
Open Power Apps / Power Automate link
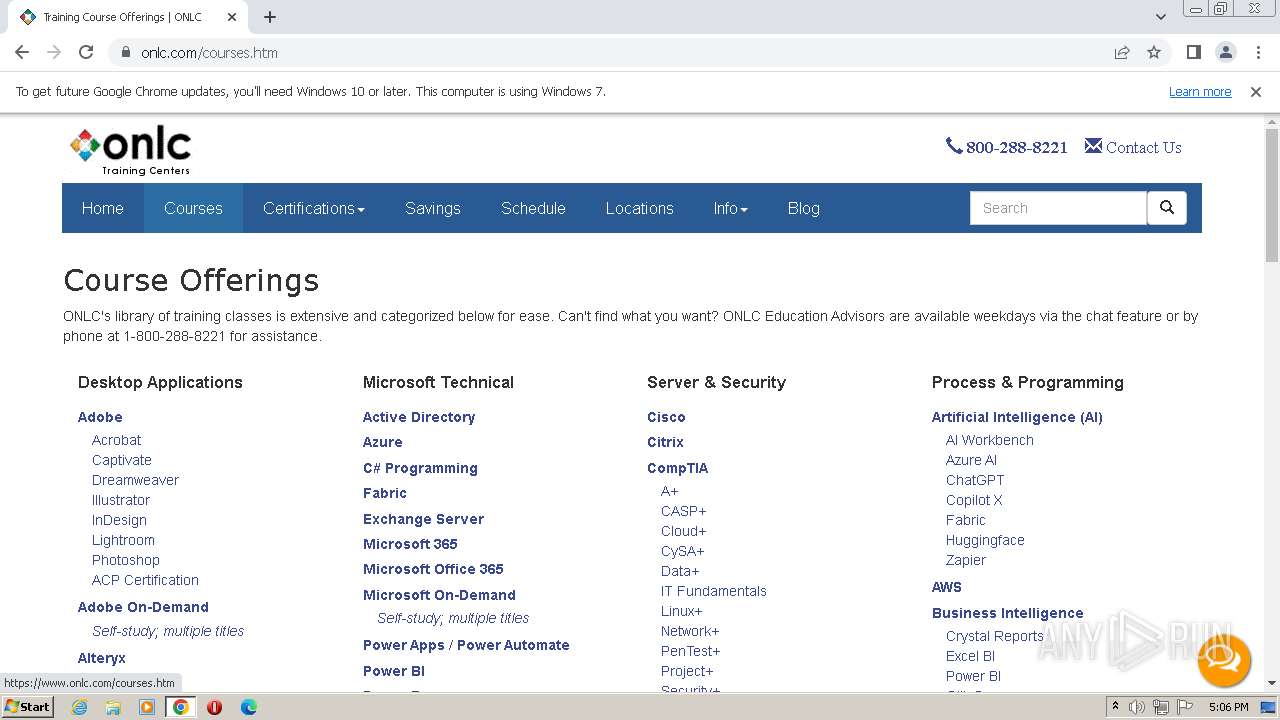466,645
